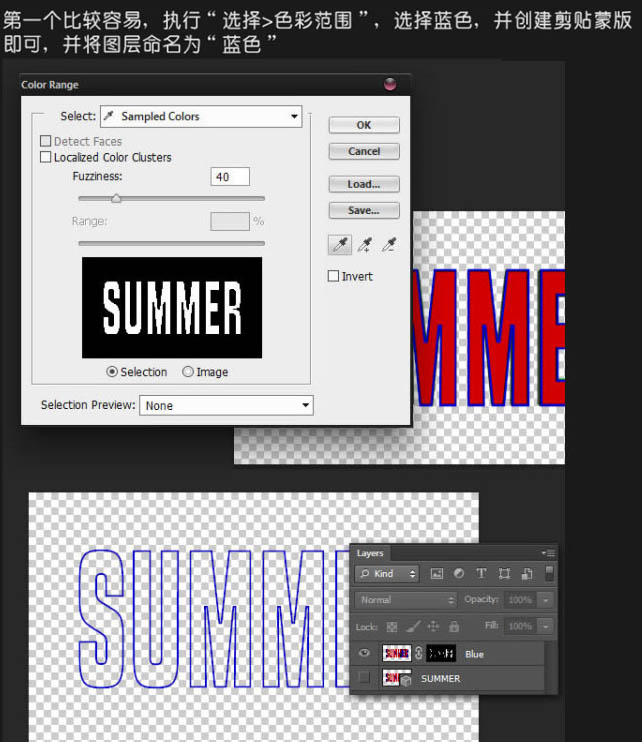Select the Blue layer name
The height and width of the screenshot is (742, 642).
474,654
